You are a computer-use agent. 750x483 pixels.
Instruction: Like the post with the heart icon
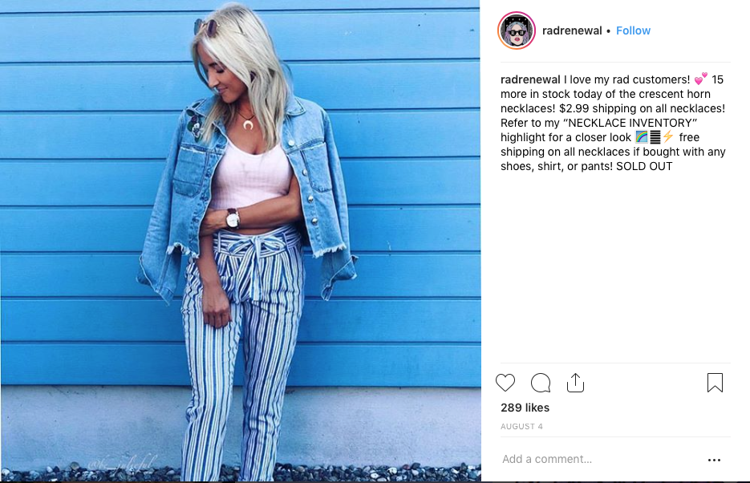tap(505, 383)
